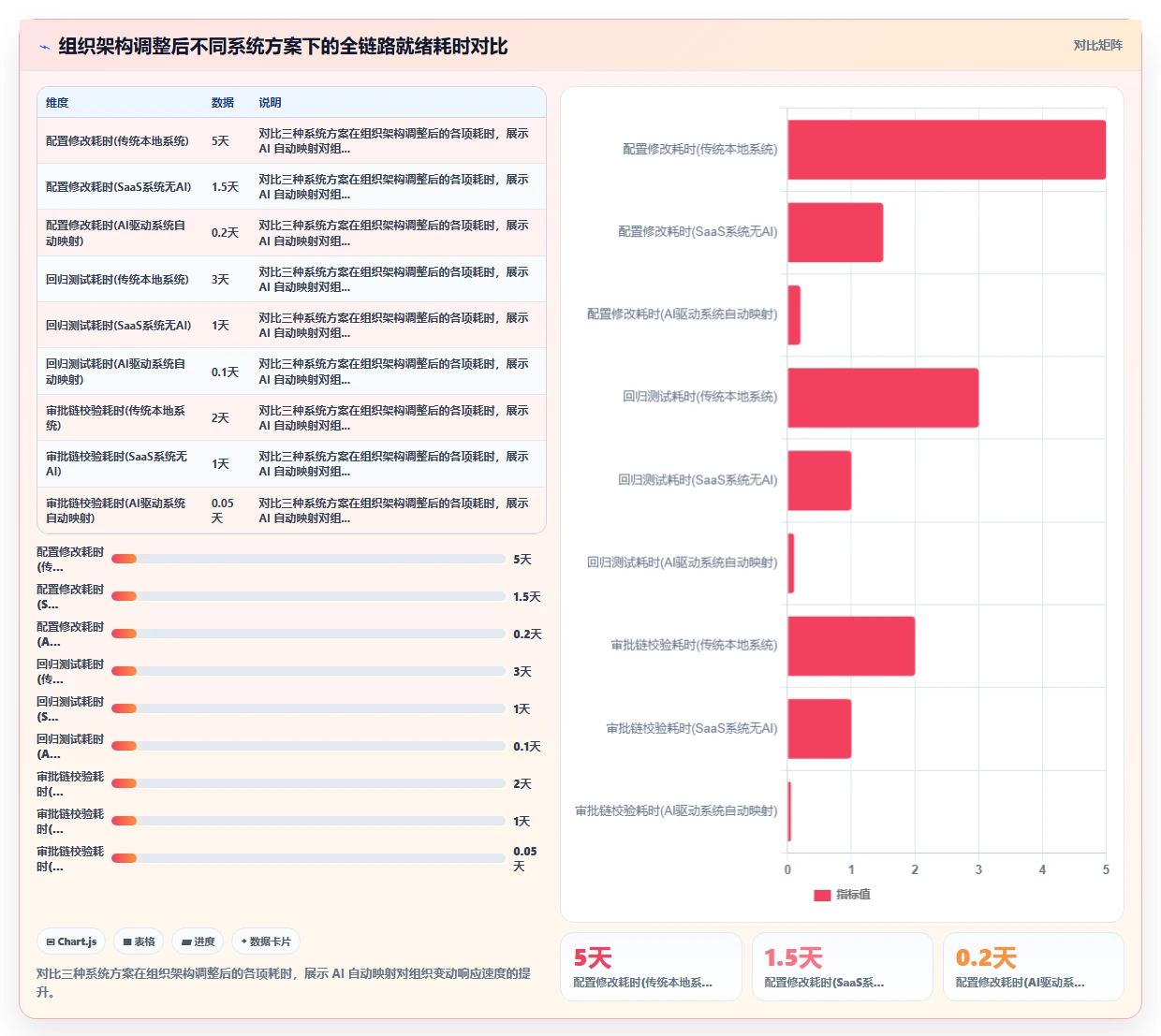Click chart bar 配置修改耗时(传统本地系统)
Viewport: 1161px width, 1036px height.
pos(947,150)
